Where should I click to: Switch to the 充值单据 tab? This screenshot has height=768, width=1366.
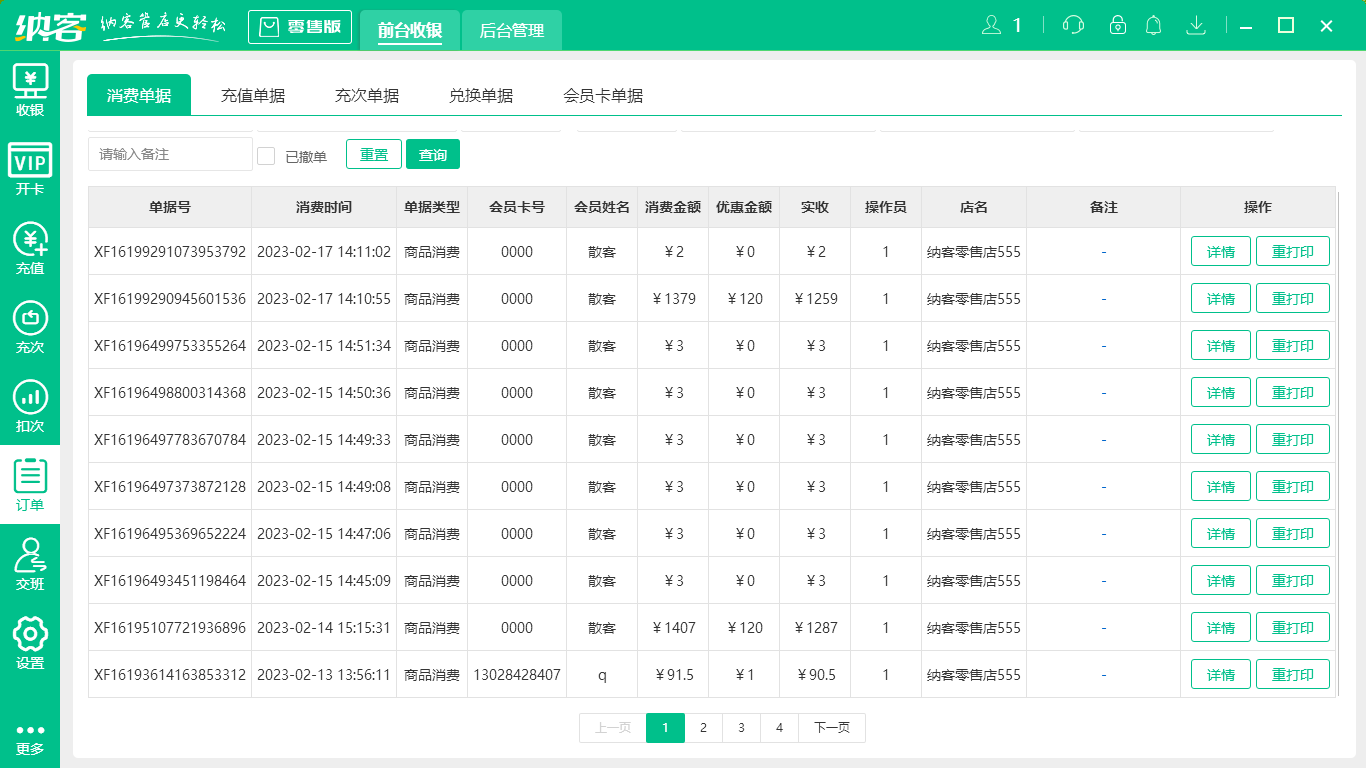click(253, 94)
